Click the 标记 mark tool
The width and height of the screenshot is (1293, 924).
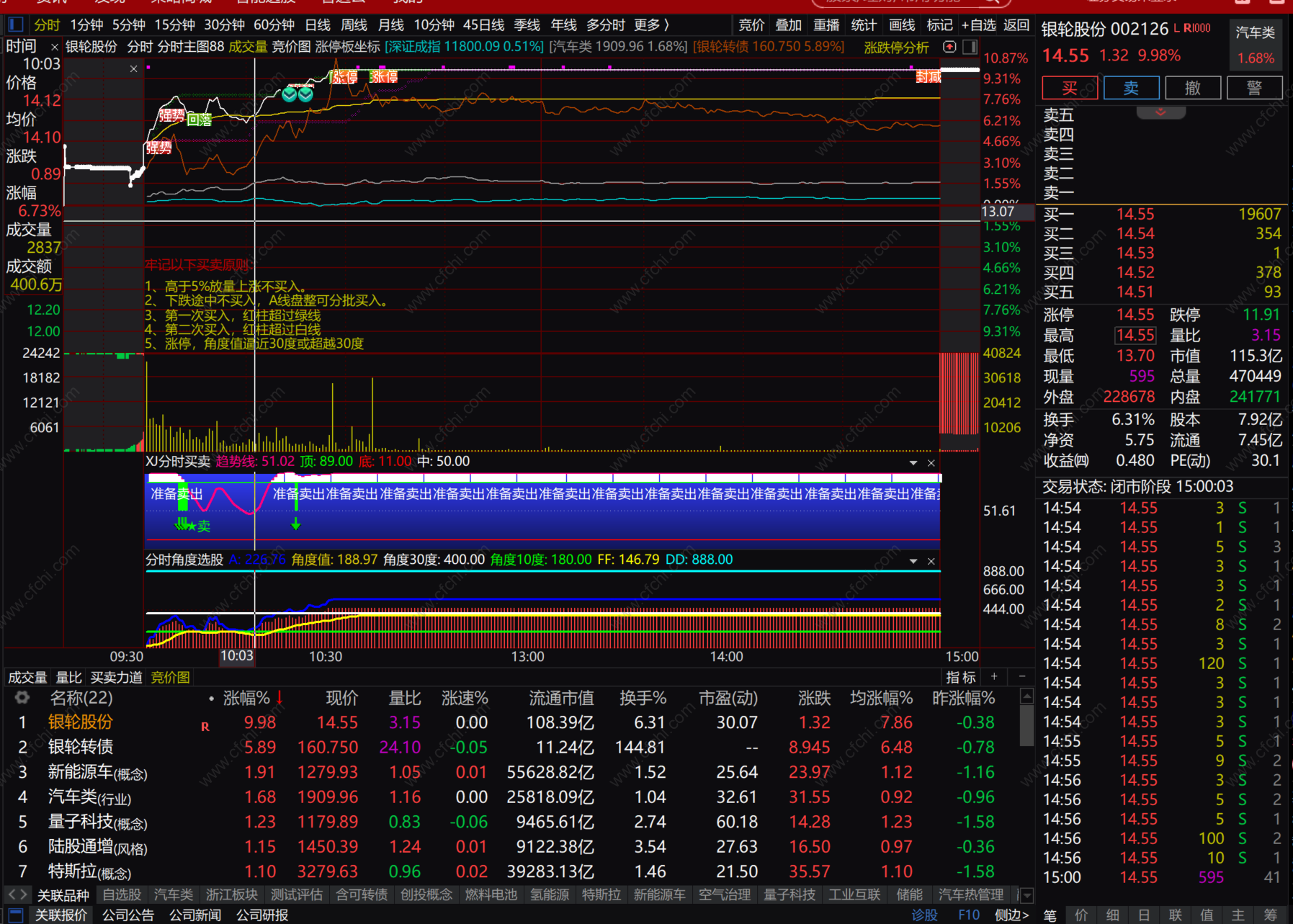click(939, 25)
